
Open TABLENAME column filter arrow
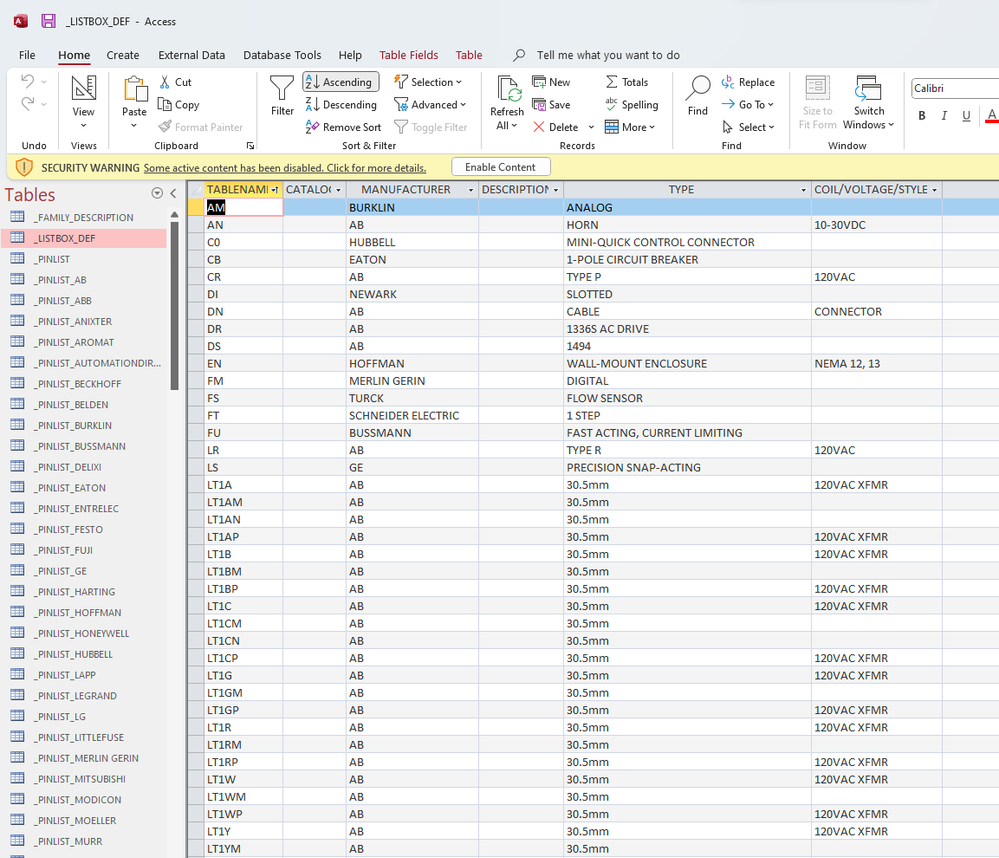[275, 190]
